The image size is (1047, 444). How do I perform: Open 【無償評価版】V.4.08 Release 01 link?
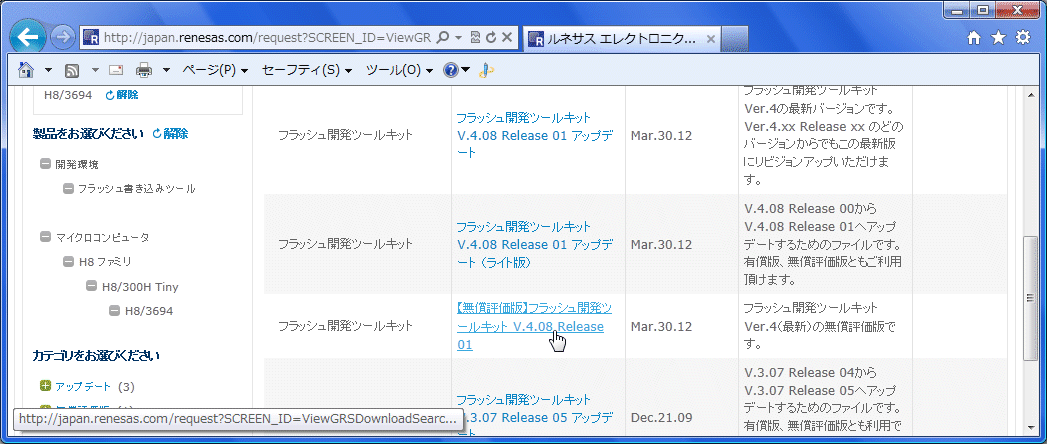pyautogui.click(x=534, y=326)
